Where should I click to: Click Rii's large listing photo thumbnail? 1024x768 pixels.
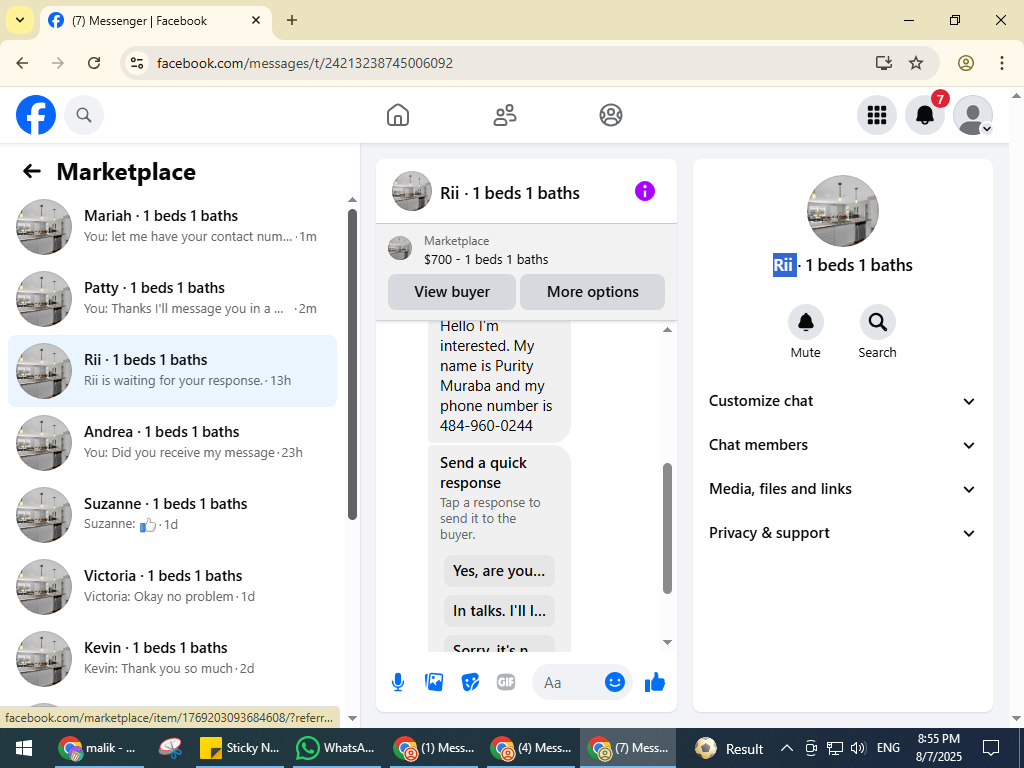pos(842,211)
